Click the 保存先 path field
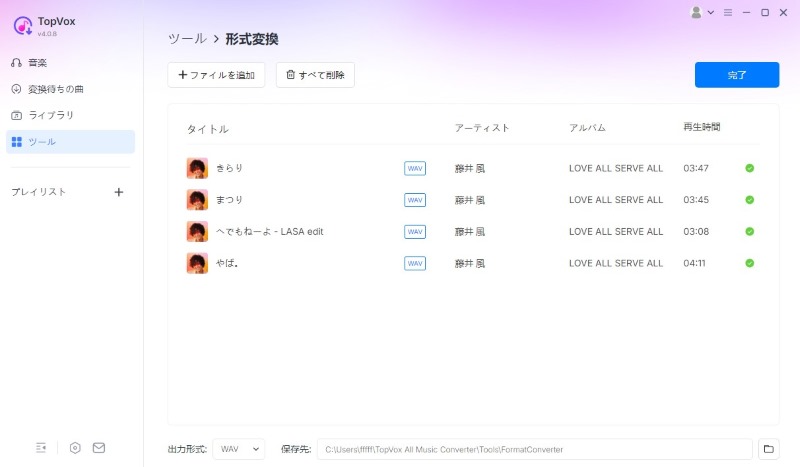 pyautogui.click(x=535, y=449)
